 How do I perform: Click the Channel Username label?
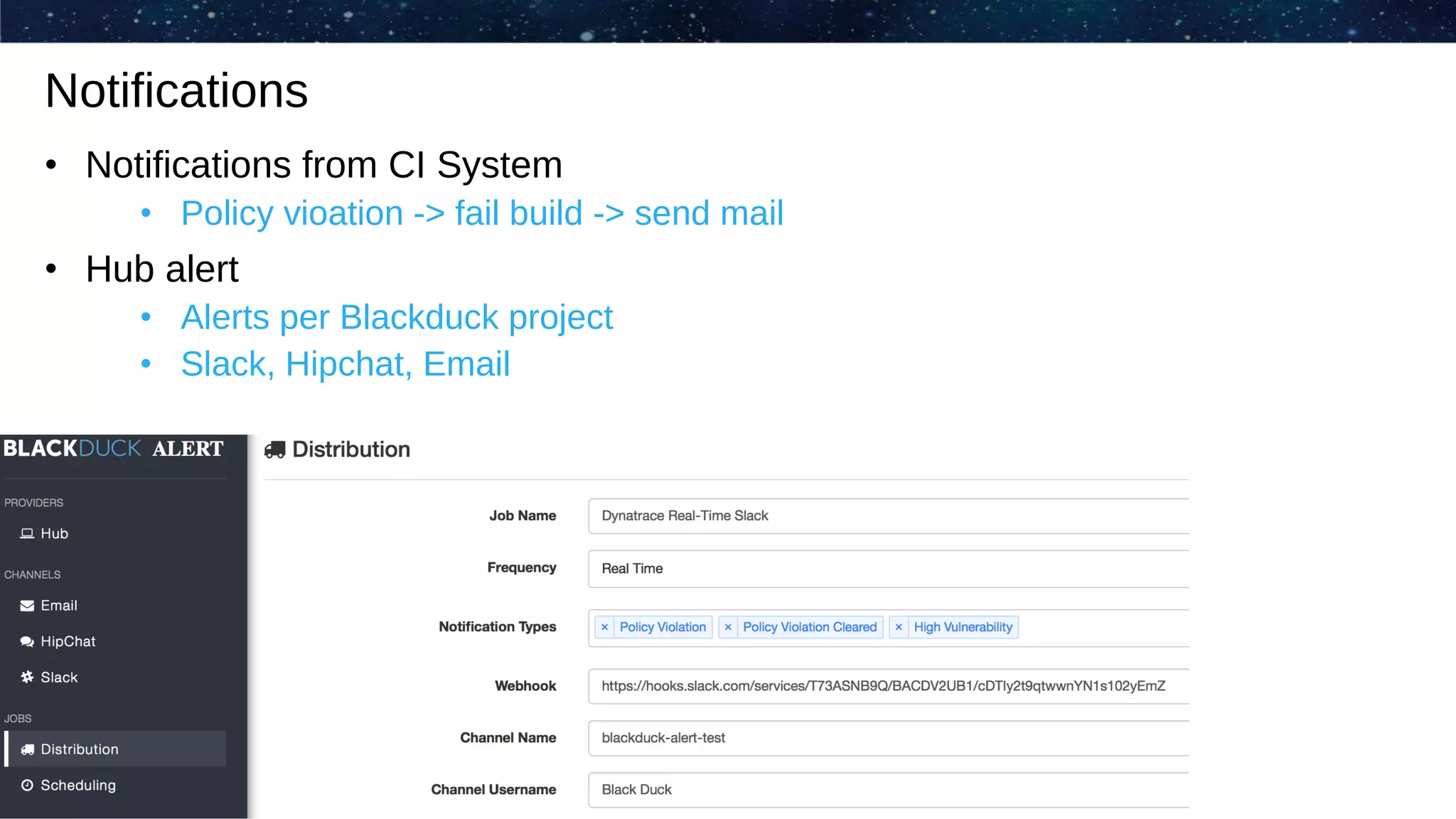tap(493, 790)
